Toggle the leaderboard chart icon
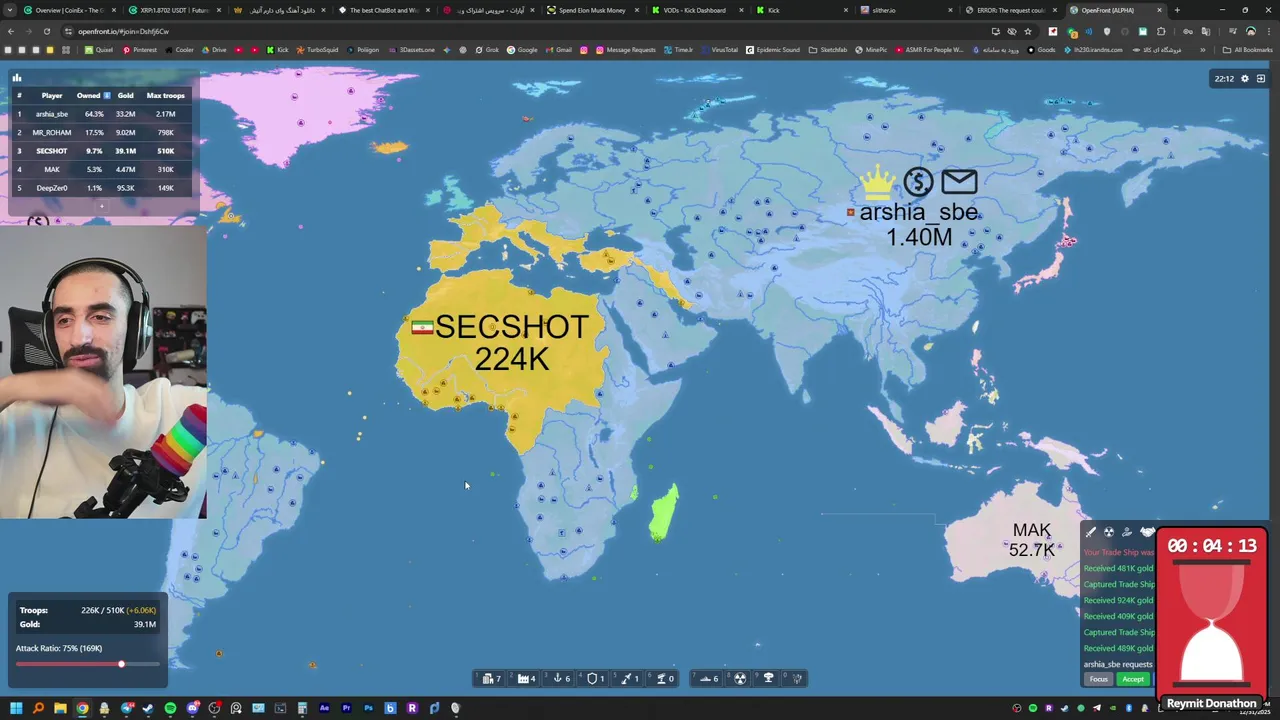Image resolution: width=1280 pixels, height=720 pixels. click(17, 77)
